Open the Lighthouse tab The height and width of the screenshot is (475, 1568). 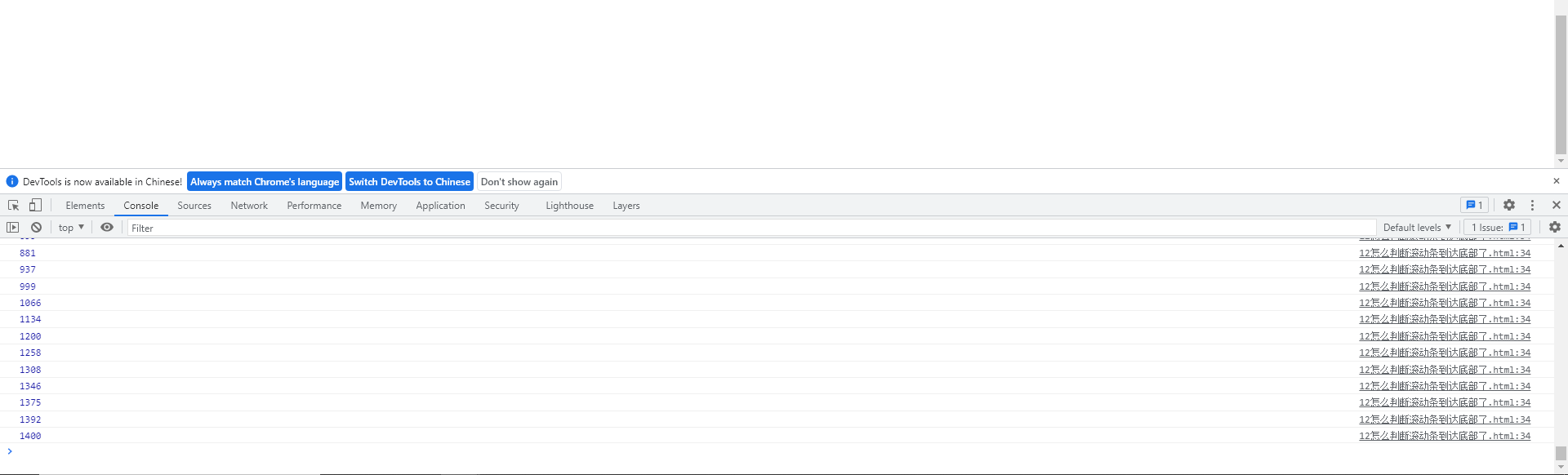point(570,206)
